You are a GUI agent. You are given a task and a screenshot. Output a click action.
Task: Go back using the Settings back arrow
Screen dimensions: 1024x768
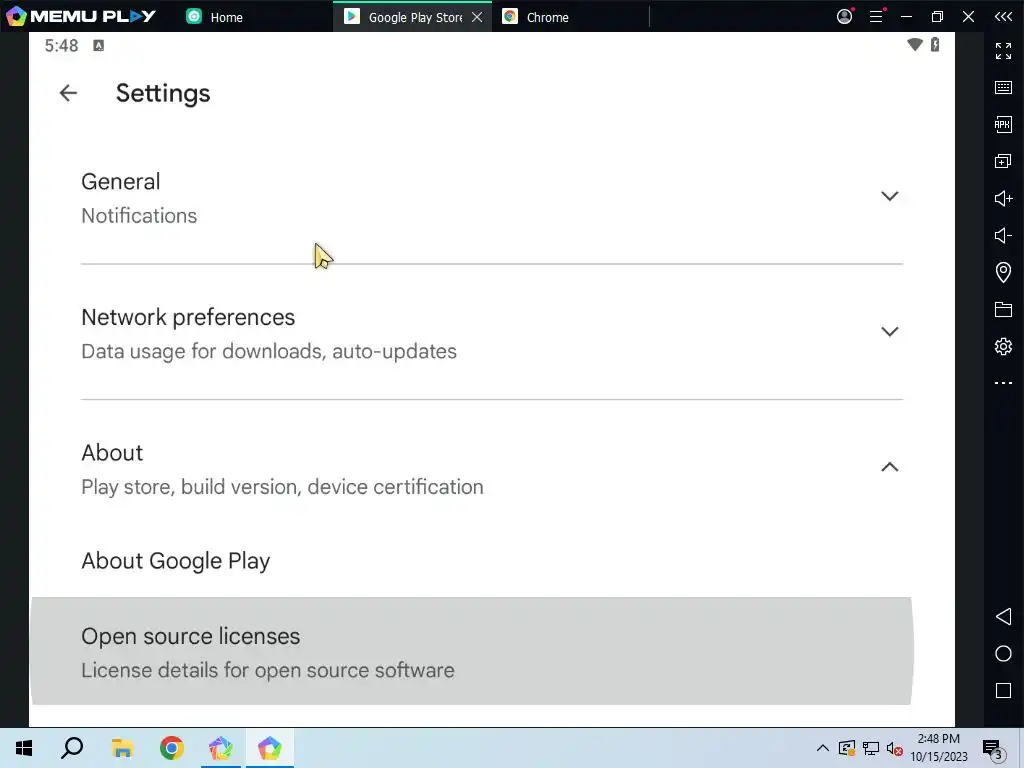click(68, 93)
